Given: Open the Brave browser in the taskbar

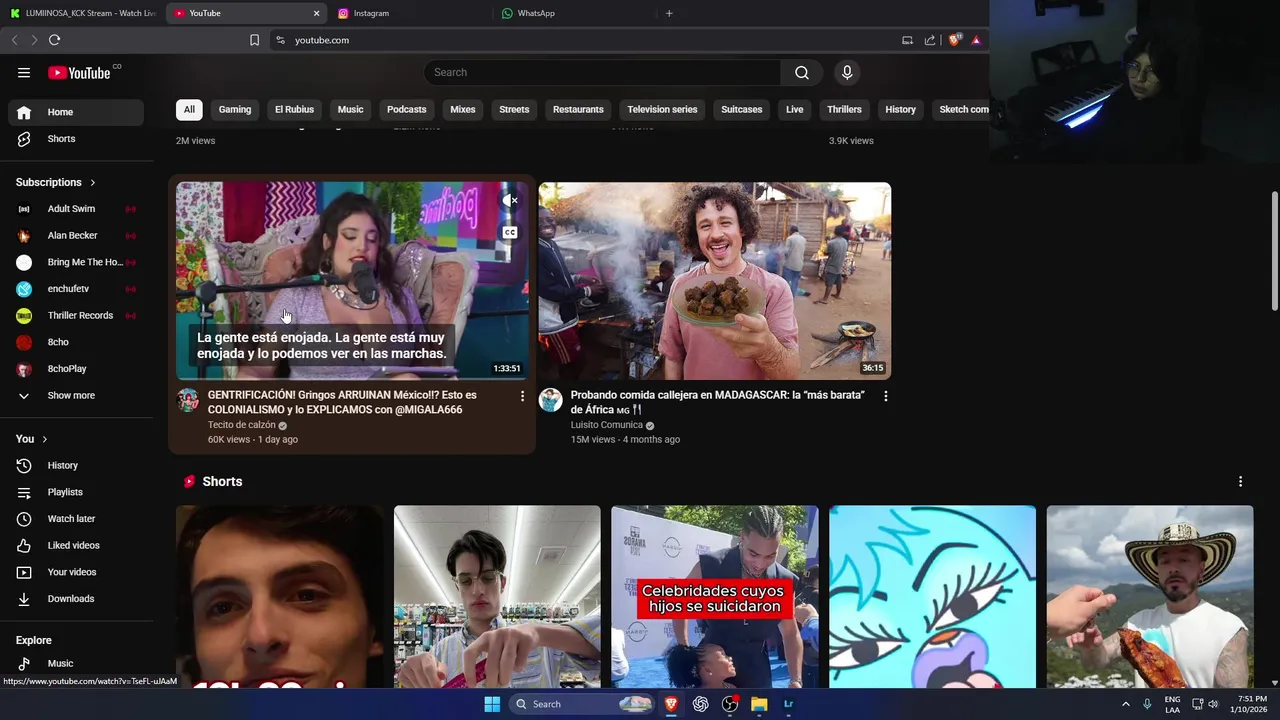Looking at the screenshot, I should 671,704.
